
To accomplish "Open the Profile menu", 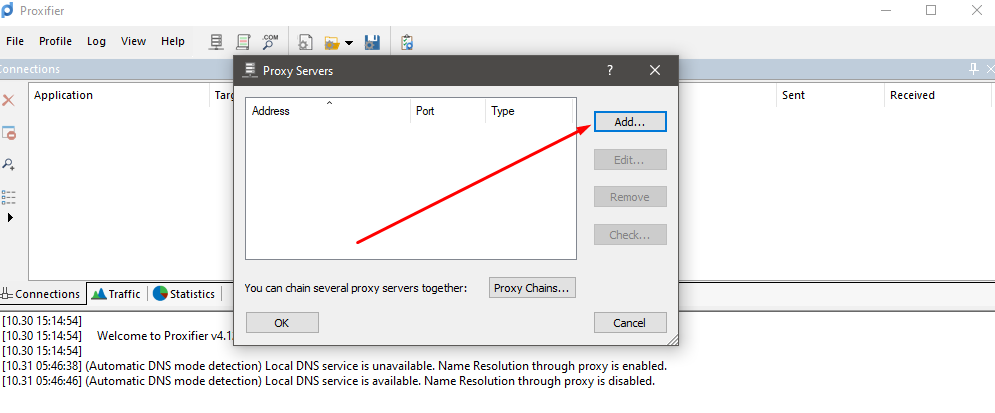I will [55, 41].
